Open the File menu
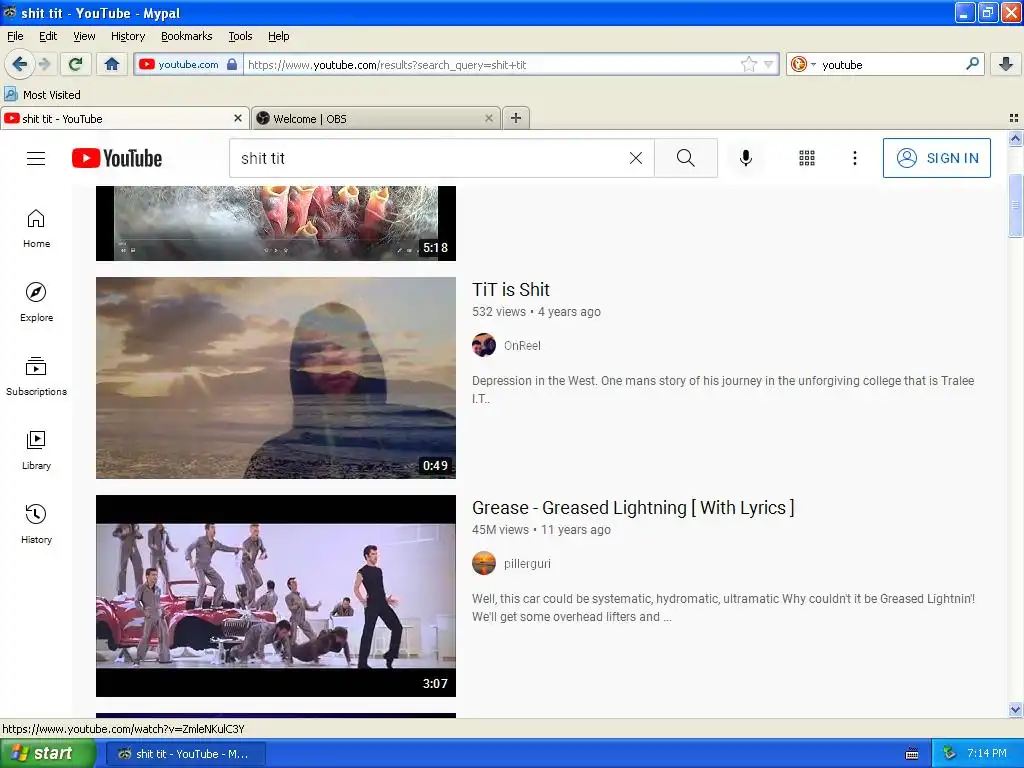Screen dimensions: 1024x768 [15, 36]
